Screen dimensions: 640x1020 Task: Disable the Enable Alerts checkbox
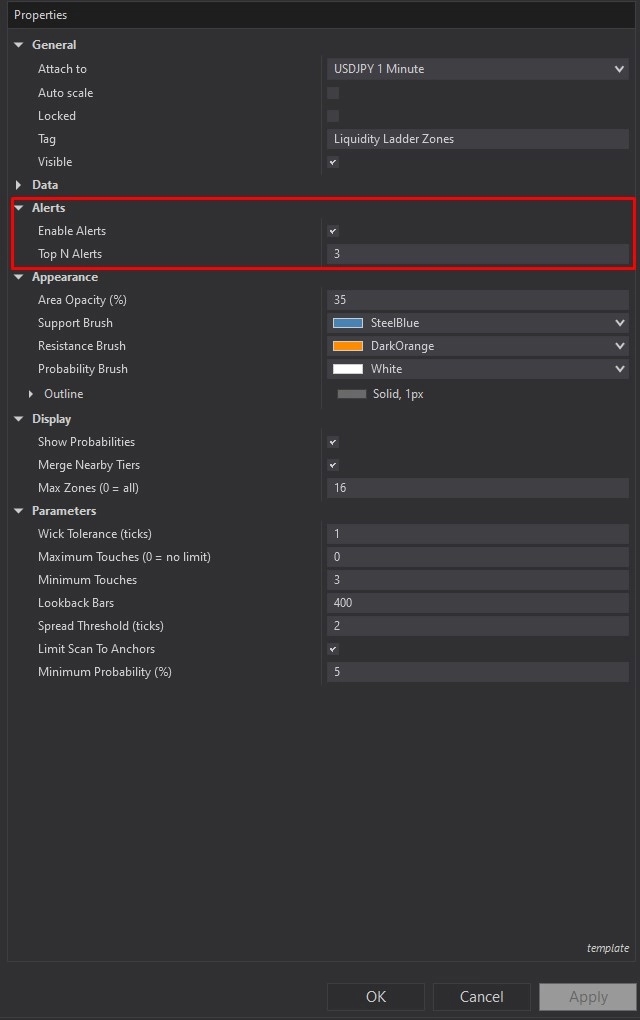tap(333, 231)
